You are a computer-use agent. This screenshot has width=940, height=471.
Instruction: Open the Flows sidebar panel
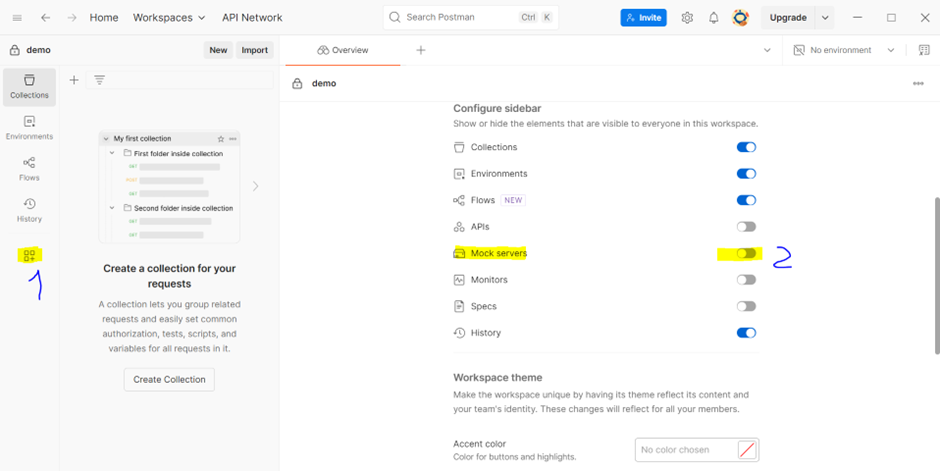pos(29,168)
